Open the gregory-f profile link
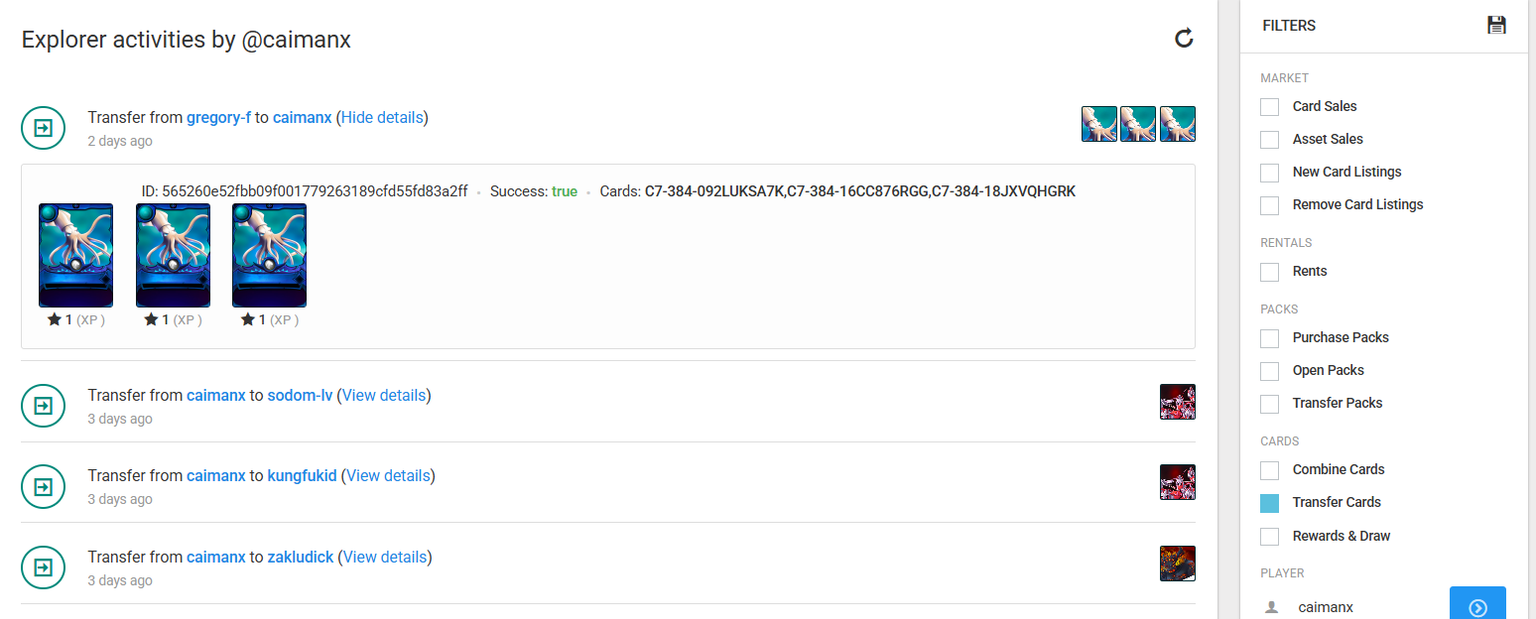1536x619 pixels. tap(219, 117)
